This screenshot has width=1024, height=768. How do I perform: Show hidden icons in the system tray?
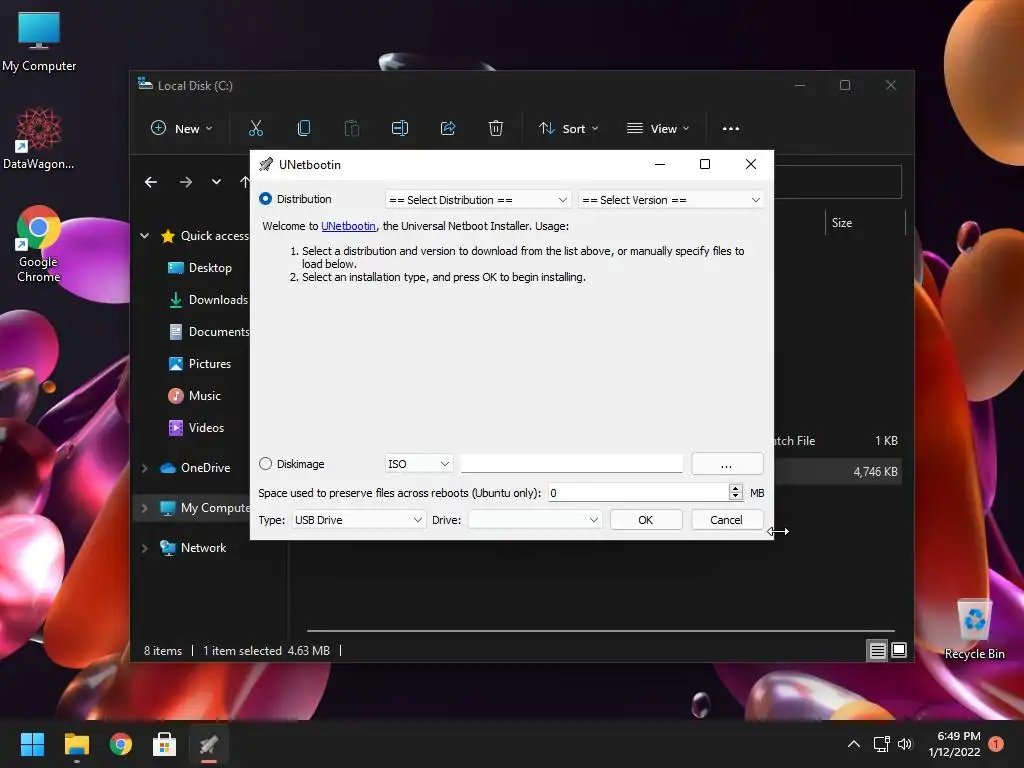(854, 744)
